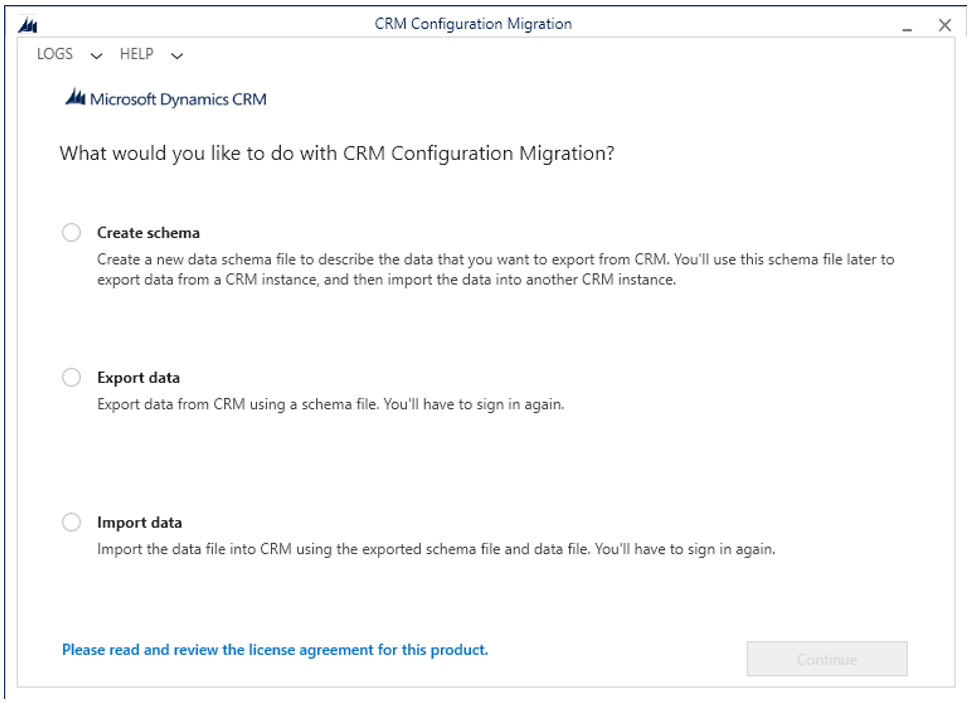Click the bold "Create schema" label text
This screenshot has width=974, height=706.
click(x=148, y=233)
